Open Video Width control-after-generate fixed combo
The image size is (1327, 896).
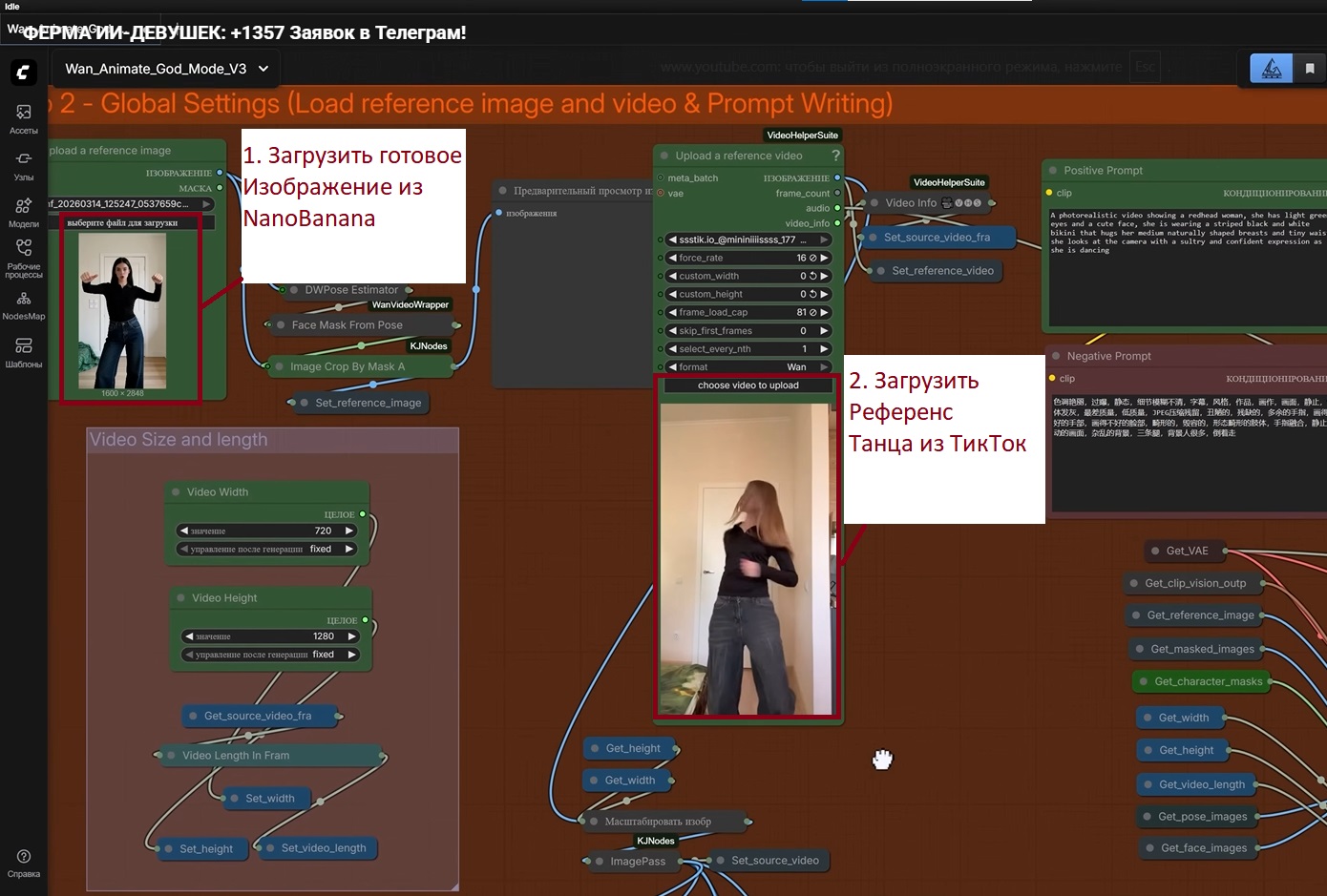tap(266, 550)
